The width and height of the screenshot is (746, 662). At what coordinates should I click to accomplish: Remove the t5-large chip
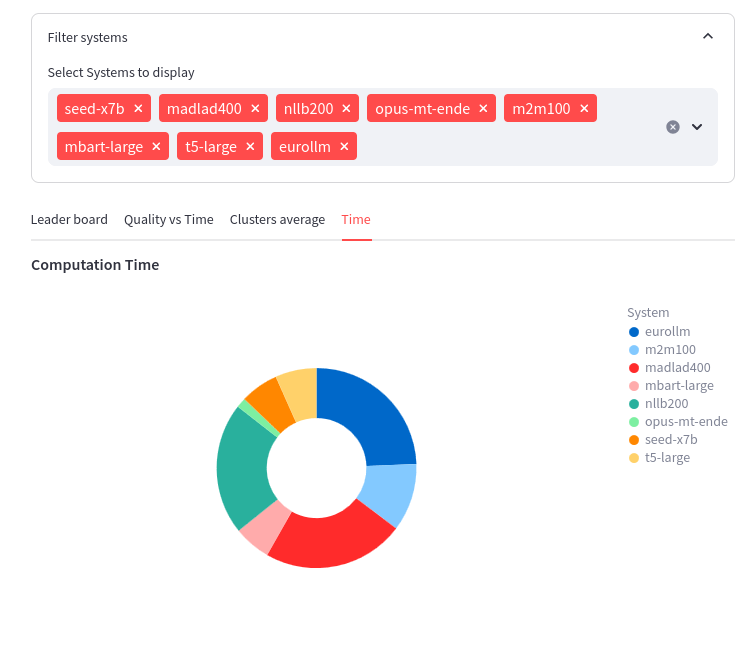(x=250, y=146)
